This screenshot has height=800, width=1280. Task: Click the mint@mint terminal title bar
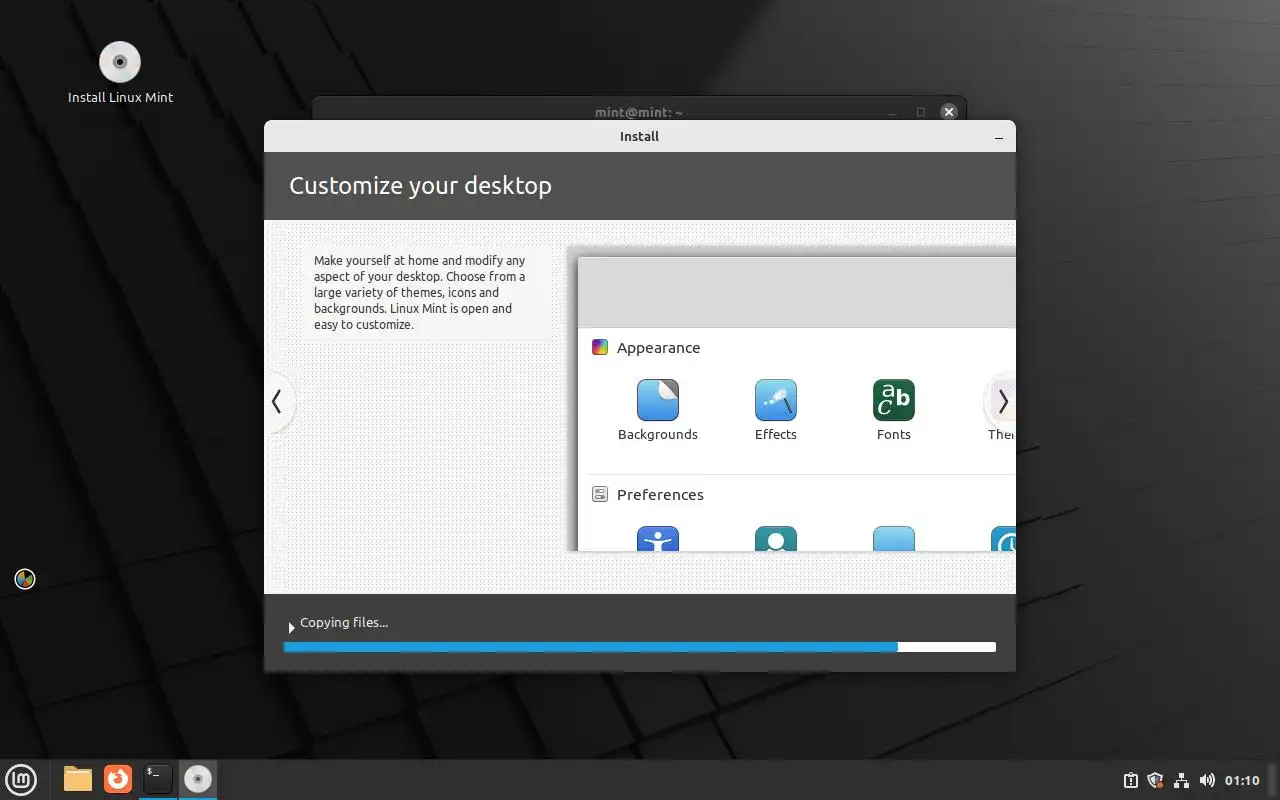[x=640, y=110]
